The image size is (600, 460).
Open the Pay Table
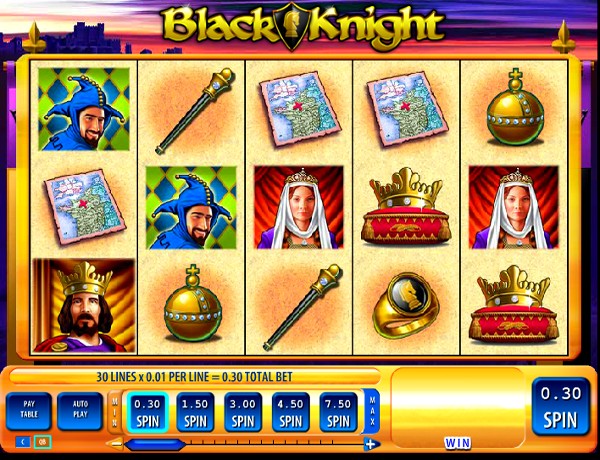coord(29,411)
